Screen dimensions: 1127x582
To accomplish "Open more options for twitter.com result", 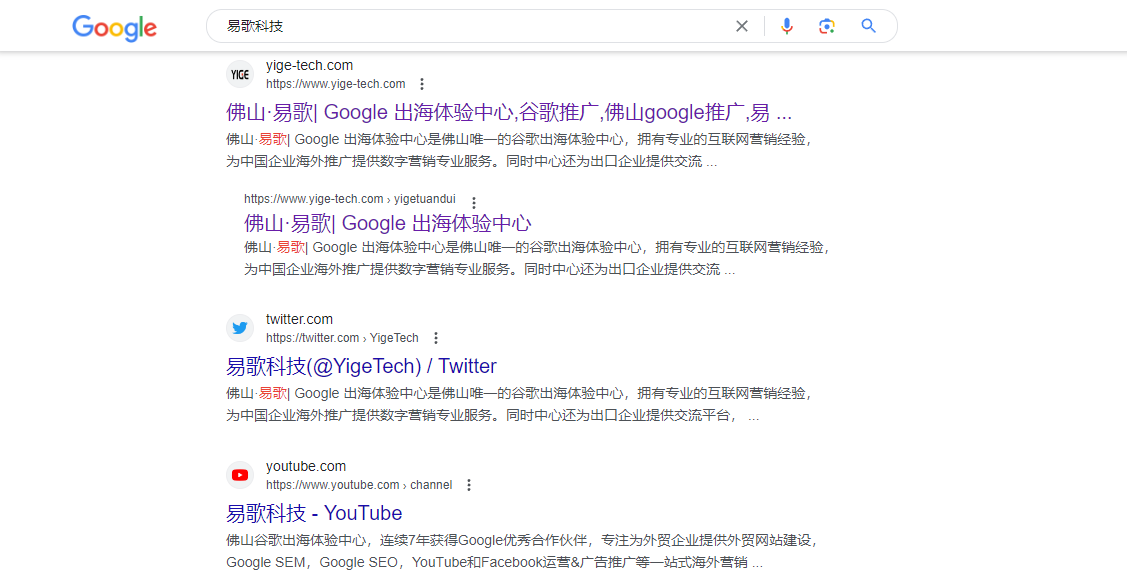I will pyautogui.click(x=435, y=338).
